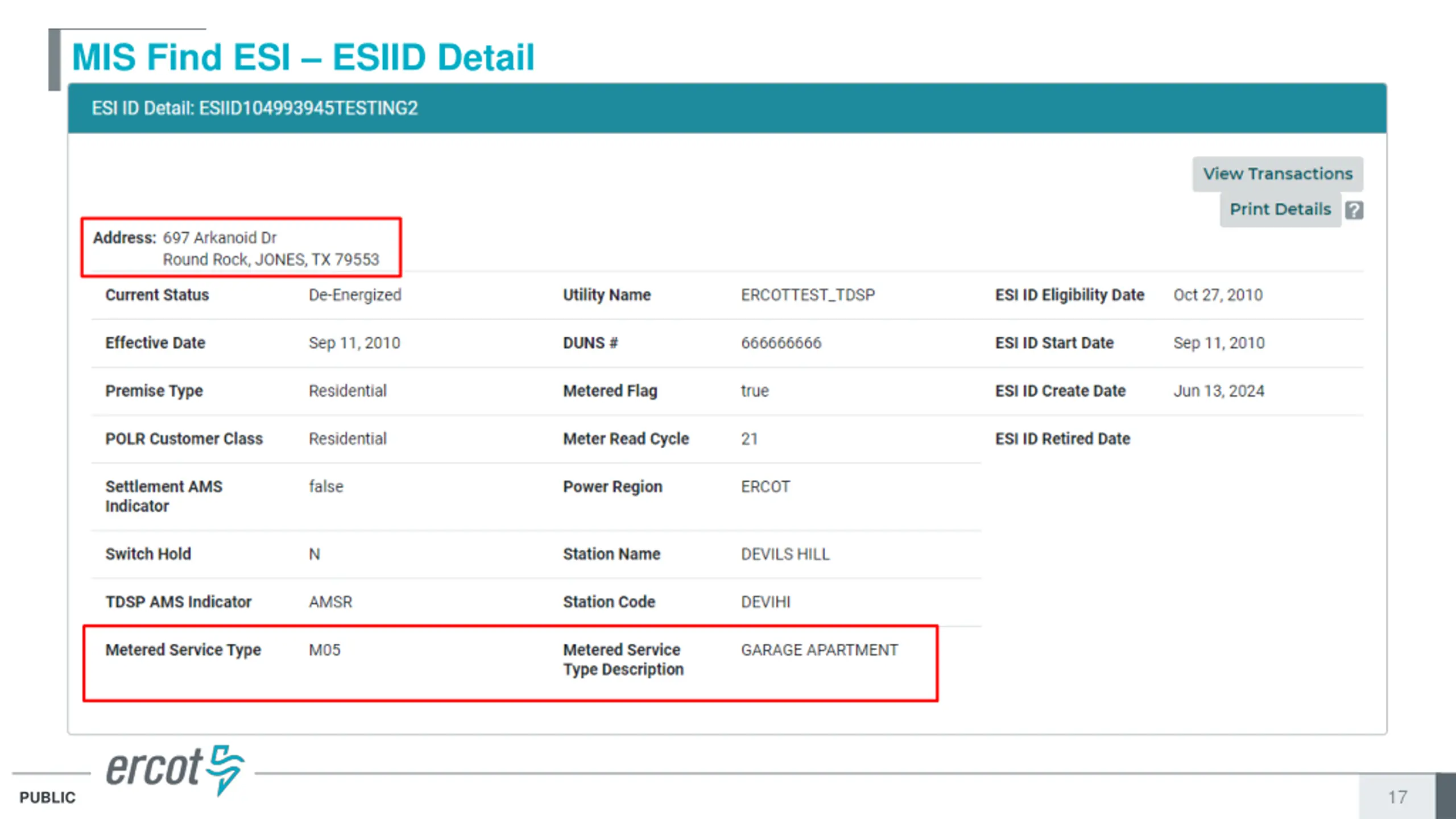The height and width of the screenshot is (819, 1456).
Task: Select the ESI ID Detail header text
Action: point(255,108)
